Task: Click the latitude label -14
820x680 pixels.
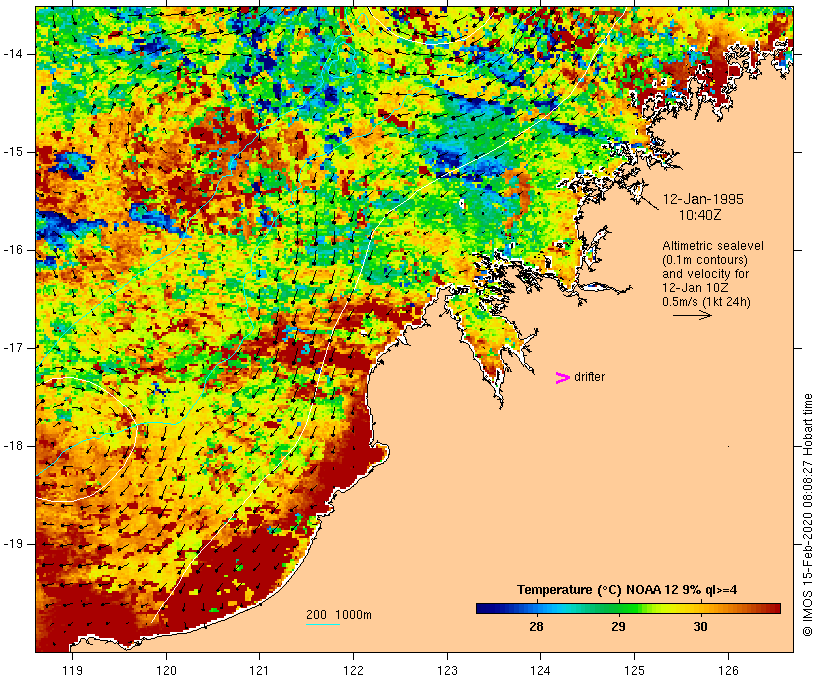Action: click(13, 54)
